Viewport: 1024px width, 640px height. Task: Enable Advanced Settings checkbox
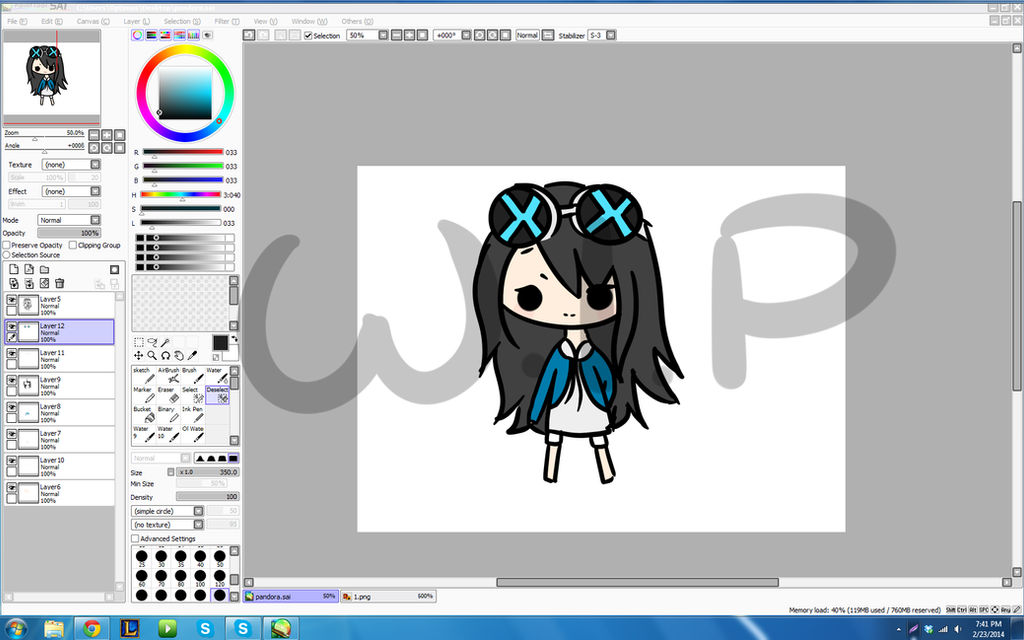click(x=135, y=539)
